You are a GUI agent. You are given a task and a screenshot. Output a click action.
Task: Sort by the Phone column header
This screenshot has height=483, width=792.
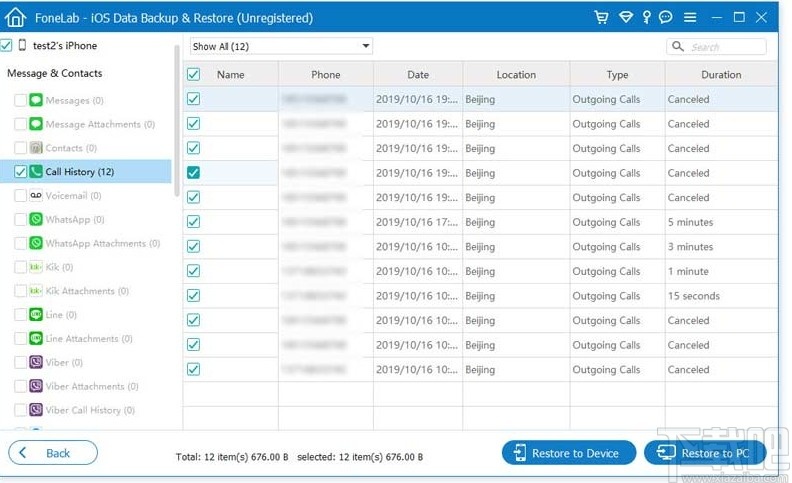click(326, 74)
